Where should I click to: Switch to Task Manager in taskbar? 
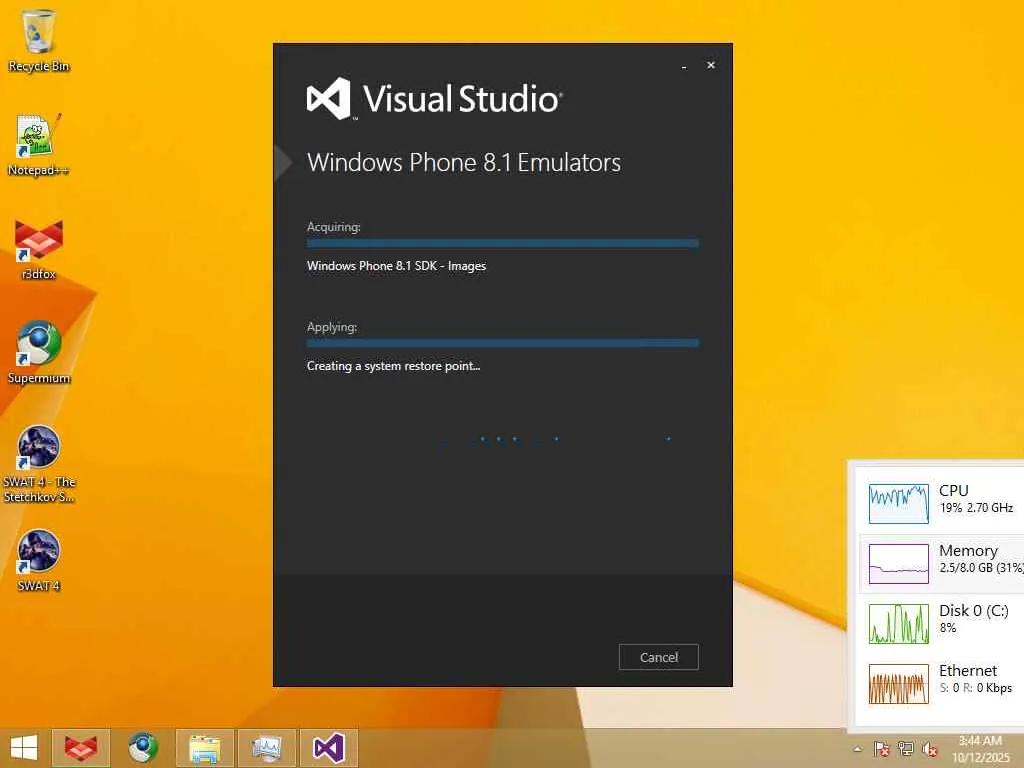click(266, 748)
